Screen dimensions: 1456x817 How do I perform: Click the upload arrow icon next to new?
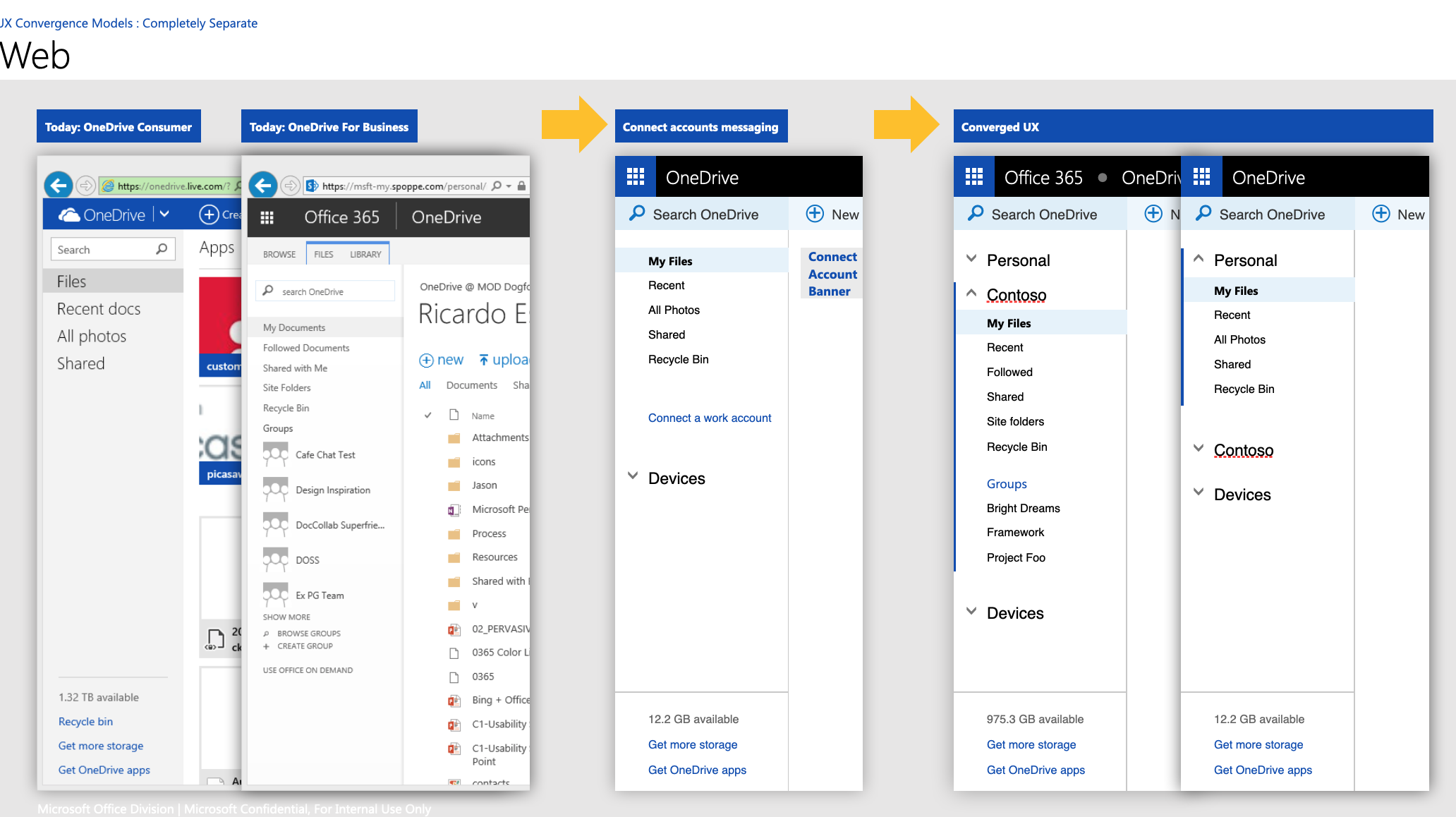[x=484, y=360]
